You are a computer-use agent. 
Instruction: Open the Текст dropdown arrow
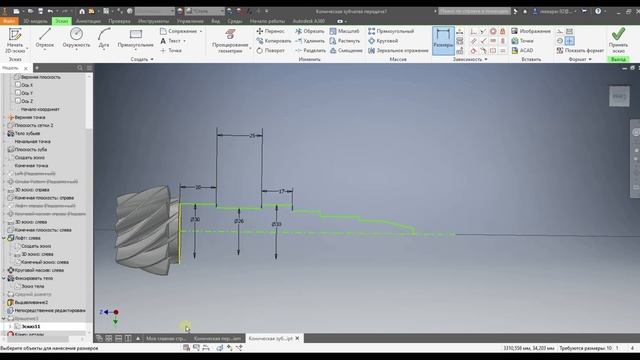tap(184, 41)
